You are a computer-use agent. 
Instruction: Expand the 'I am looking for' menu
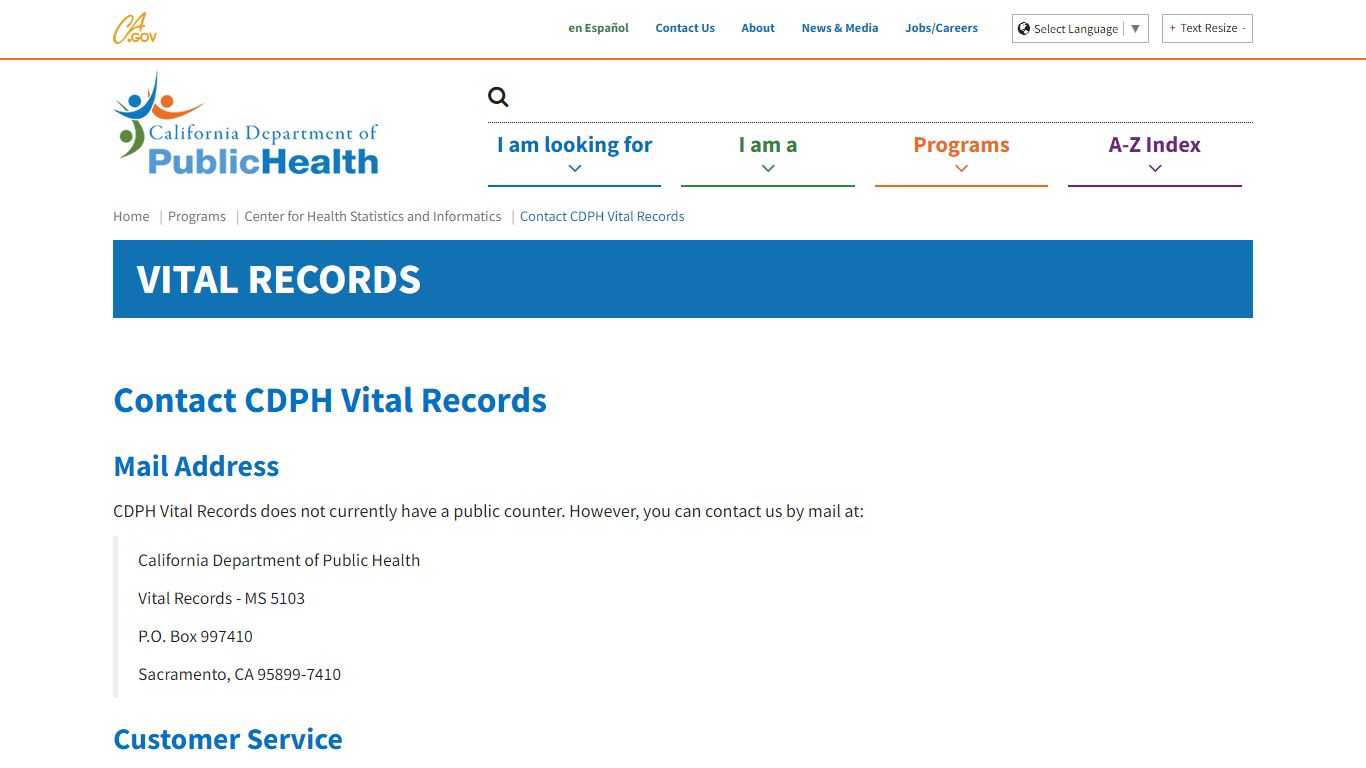[x=574, y=144]
